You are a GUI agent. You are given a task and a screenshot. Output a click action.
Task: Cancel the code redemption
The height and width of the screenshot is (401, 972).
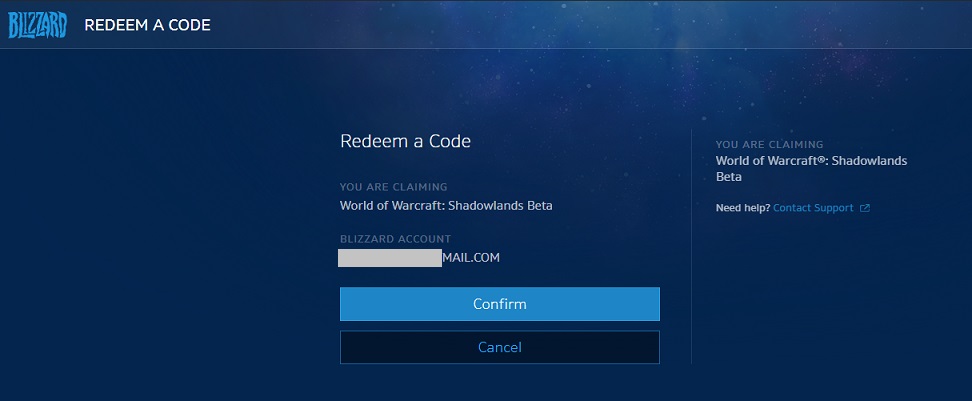[x=500, y=347]
